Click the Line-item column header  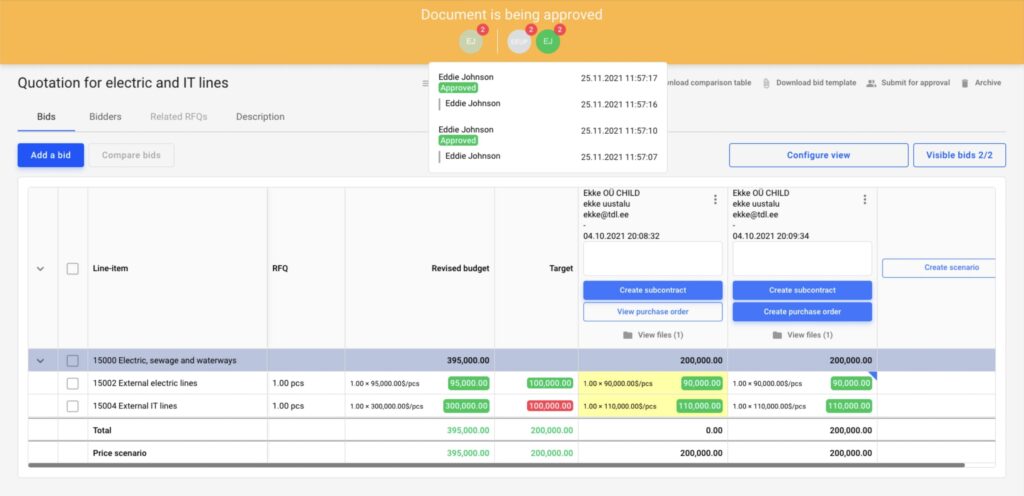(x=110, y=268)
